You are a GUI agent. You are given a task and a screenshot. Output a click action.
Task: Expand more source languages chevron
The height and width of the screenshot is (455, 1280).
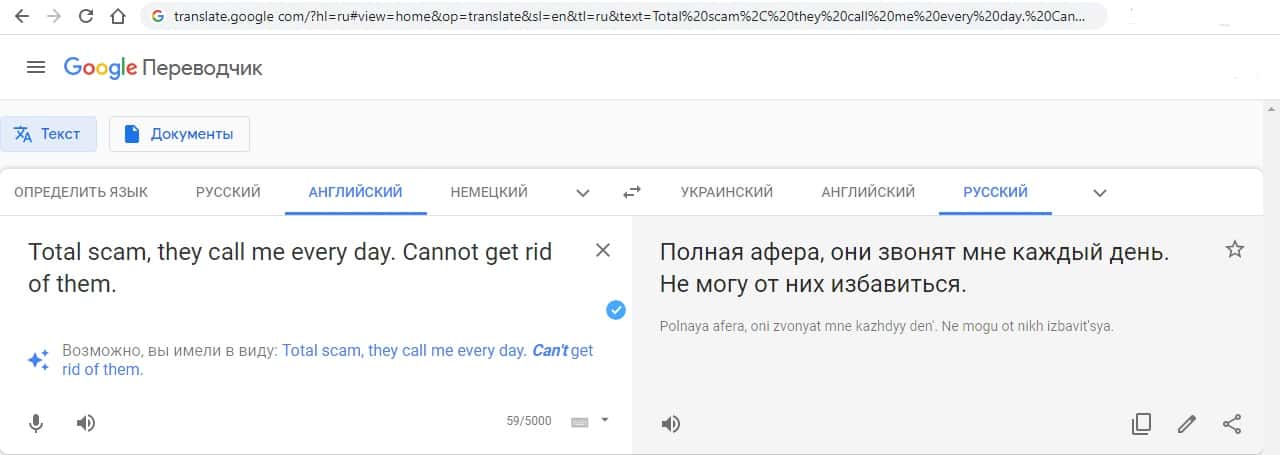pyautogui.click(x=583, y=192)
